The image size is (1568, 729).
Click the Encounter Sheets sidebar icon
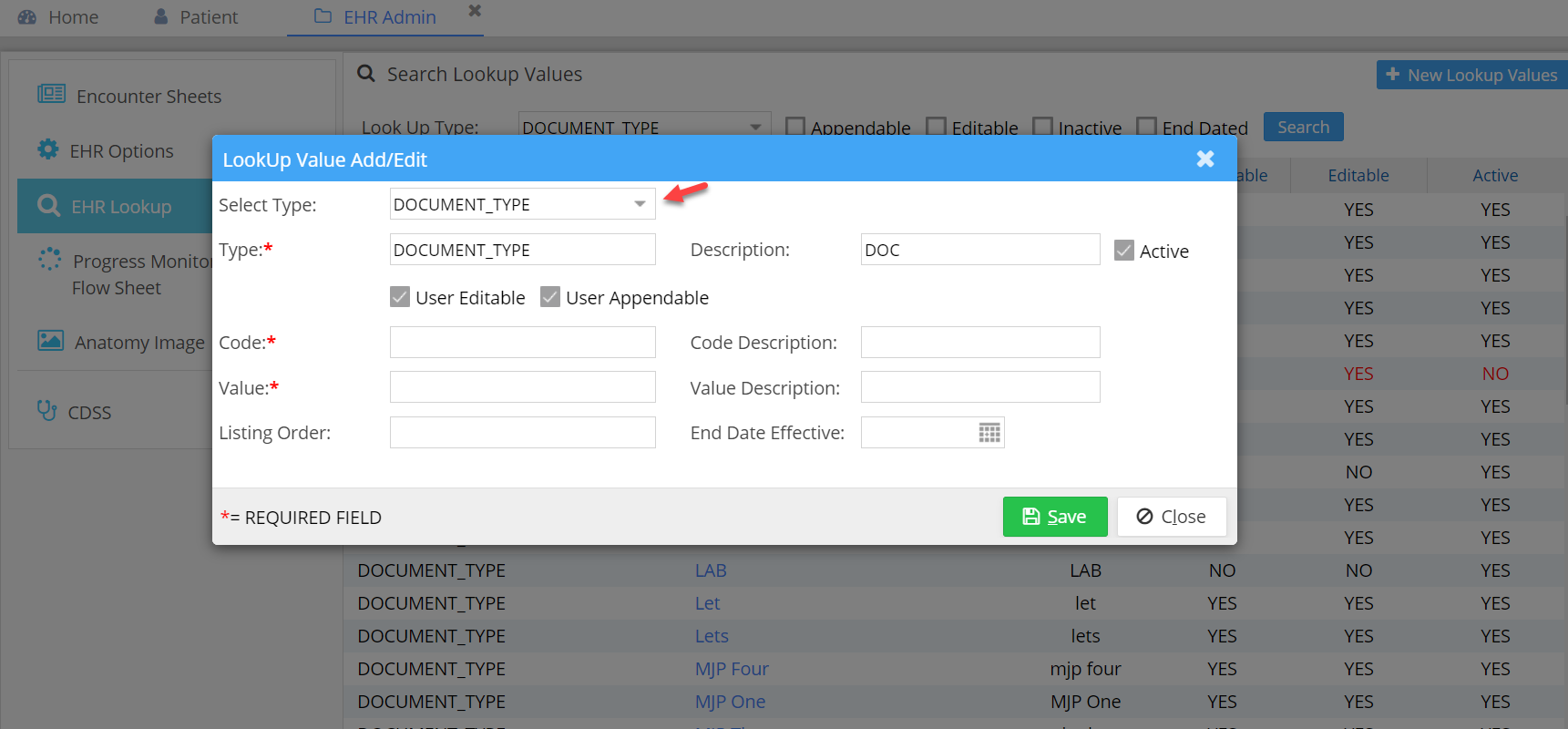(x=51, y=94)
